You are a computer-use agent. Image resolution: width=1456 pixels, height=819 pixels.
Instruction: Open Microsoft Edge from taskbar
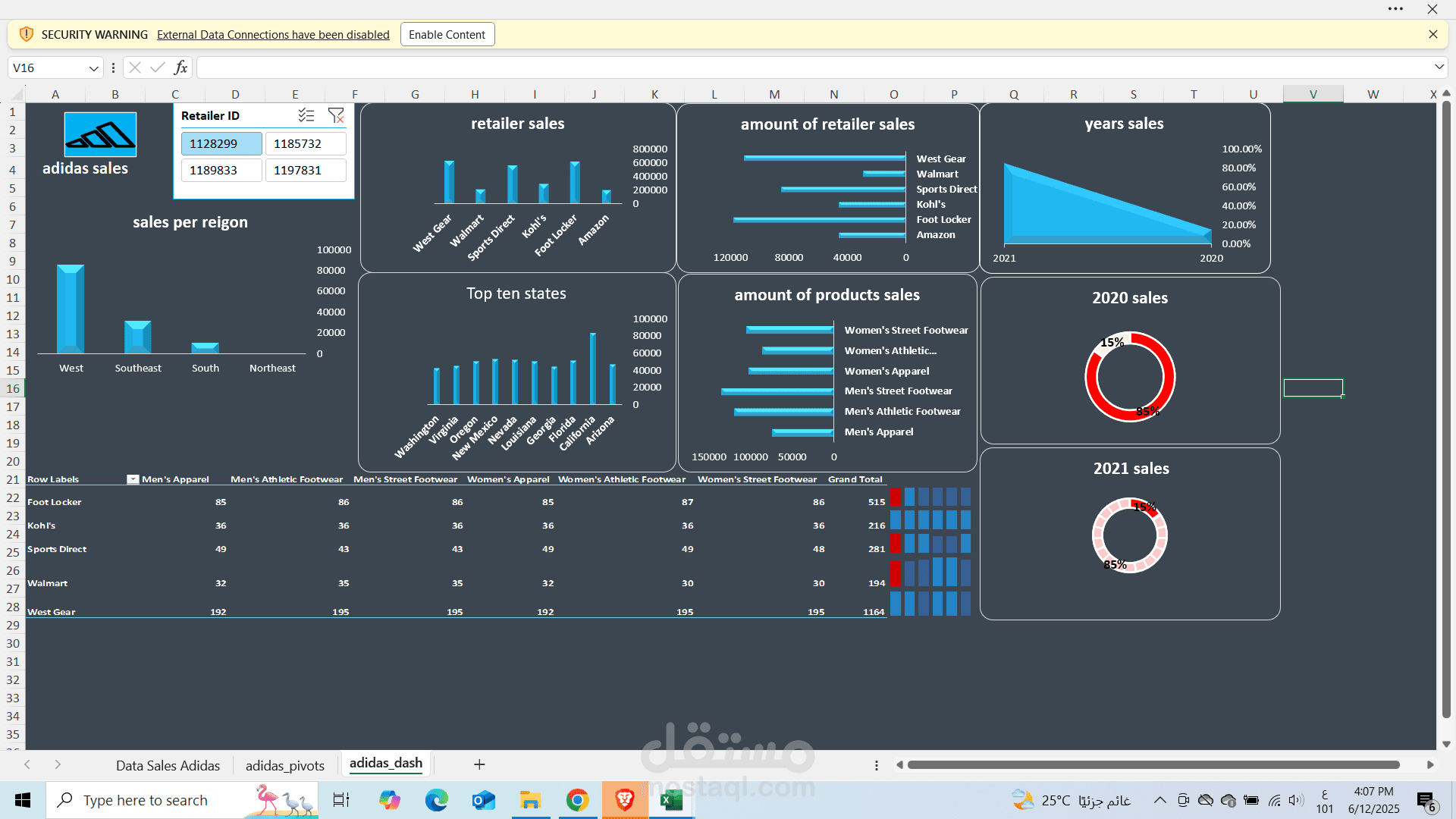437,800
